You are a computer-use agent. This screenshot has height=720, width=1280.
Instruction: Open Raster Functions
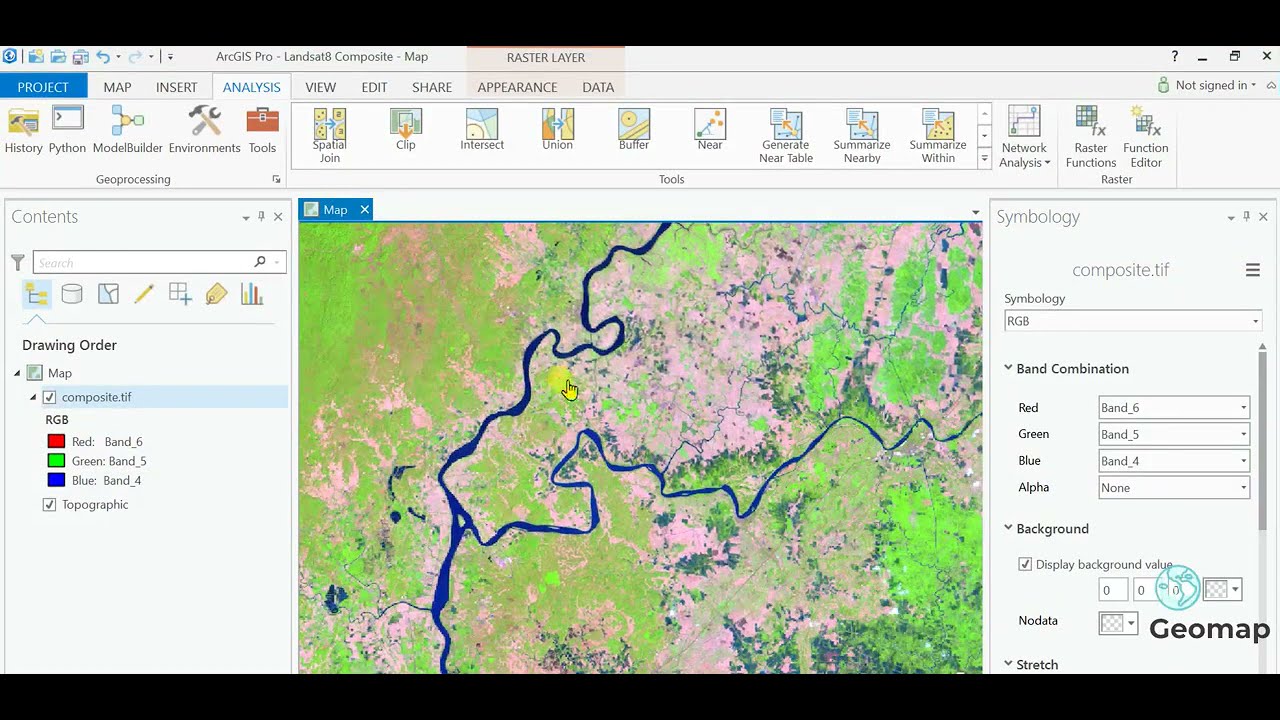click(x=1090, y=137)
